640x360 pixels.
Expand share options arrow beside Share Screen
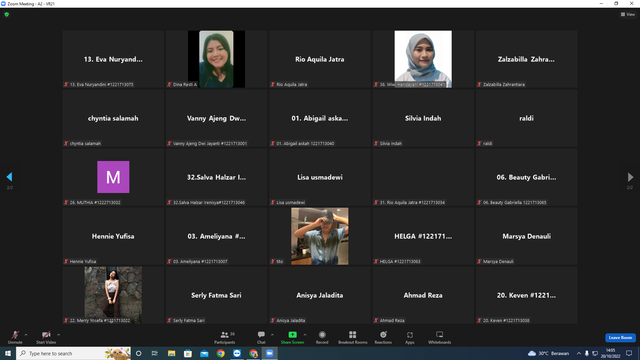point(305,335)
